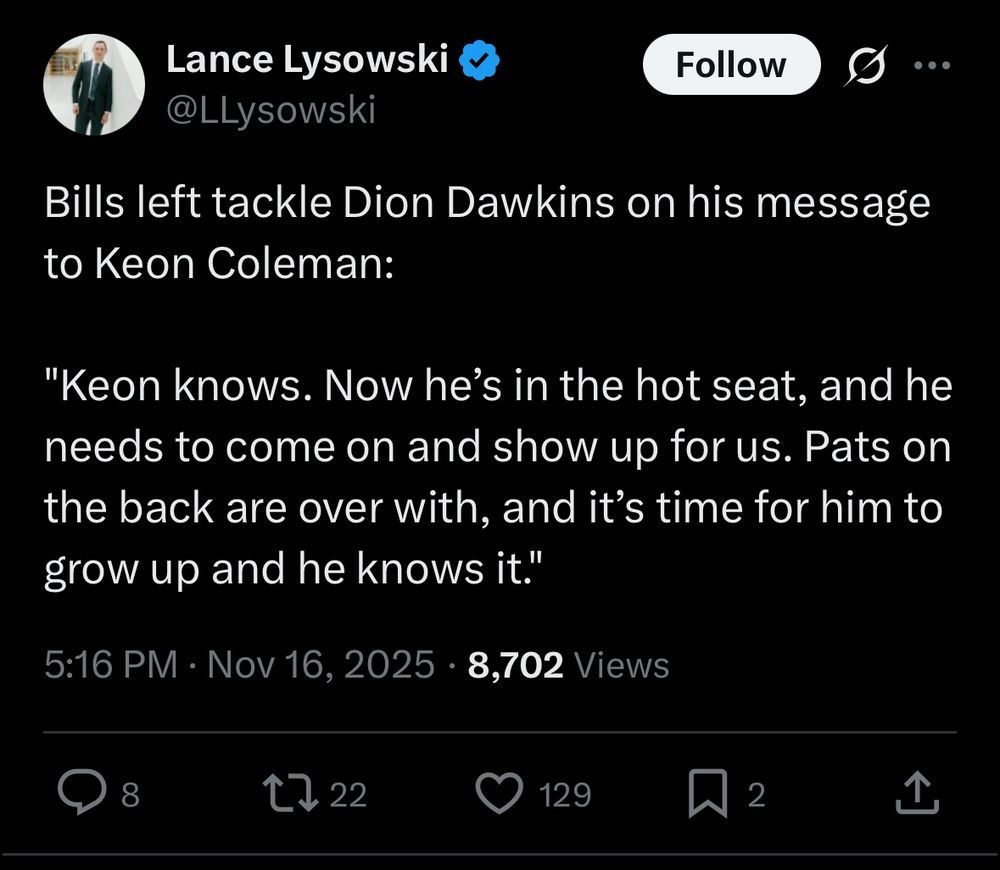Open the three-dot more options menu
The height and width of the screenshot is (870, 1000).
(932, 65)
